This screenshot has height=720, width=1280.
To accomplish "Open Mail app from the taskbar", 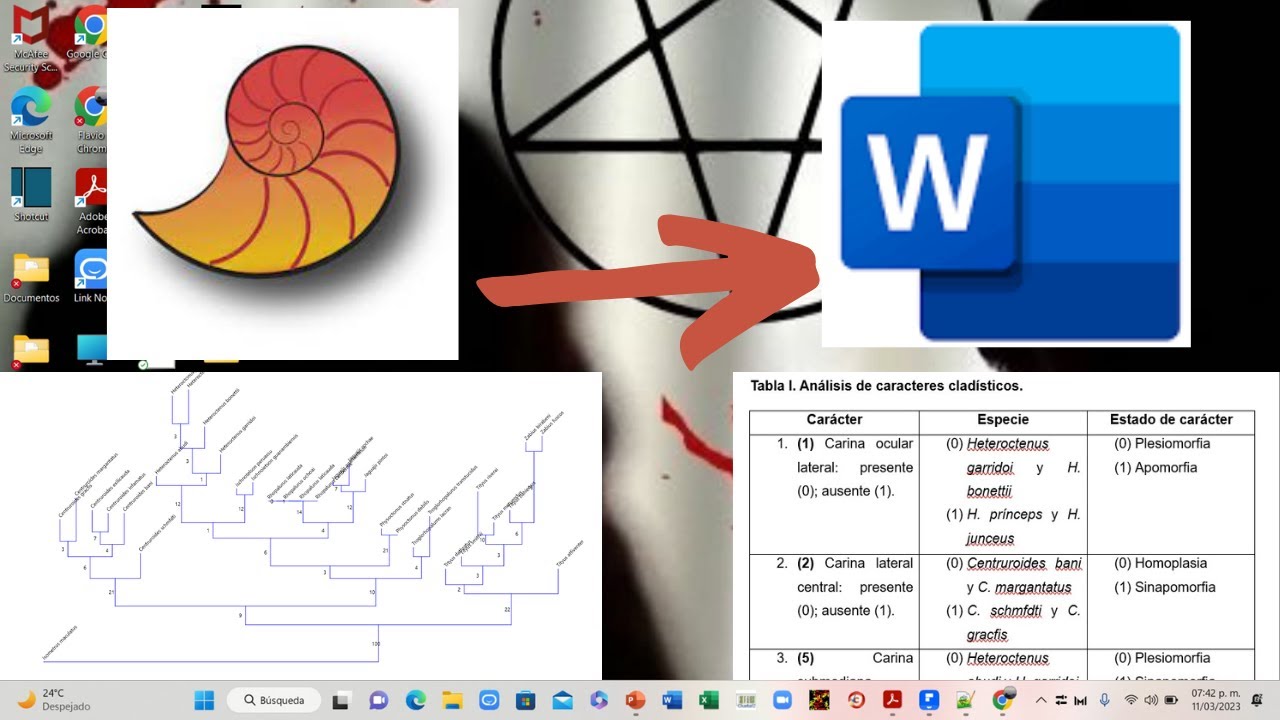I will coord(562,700).
